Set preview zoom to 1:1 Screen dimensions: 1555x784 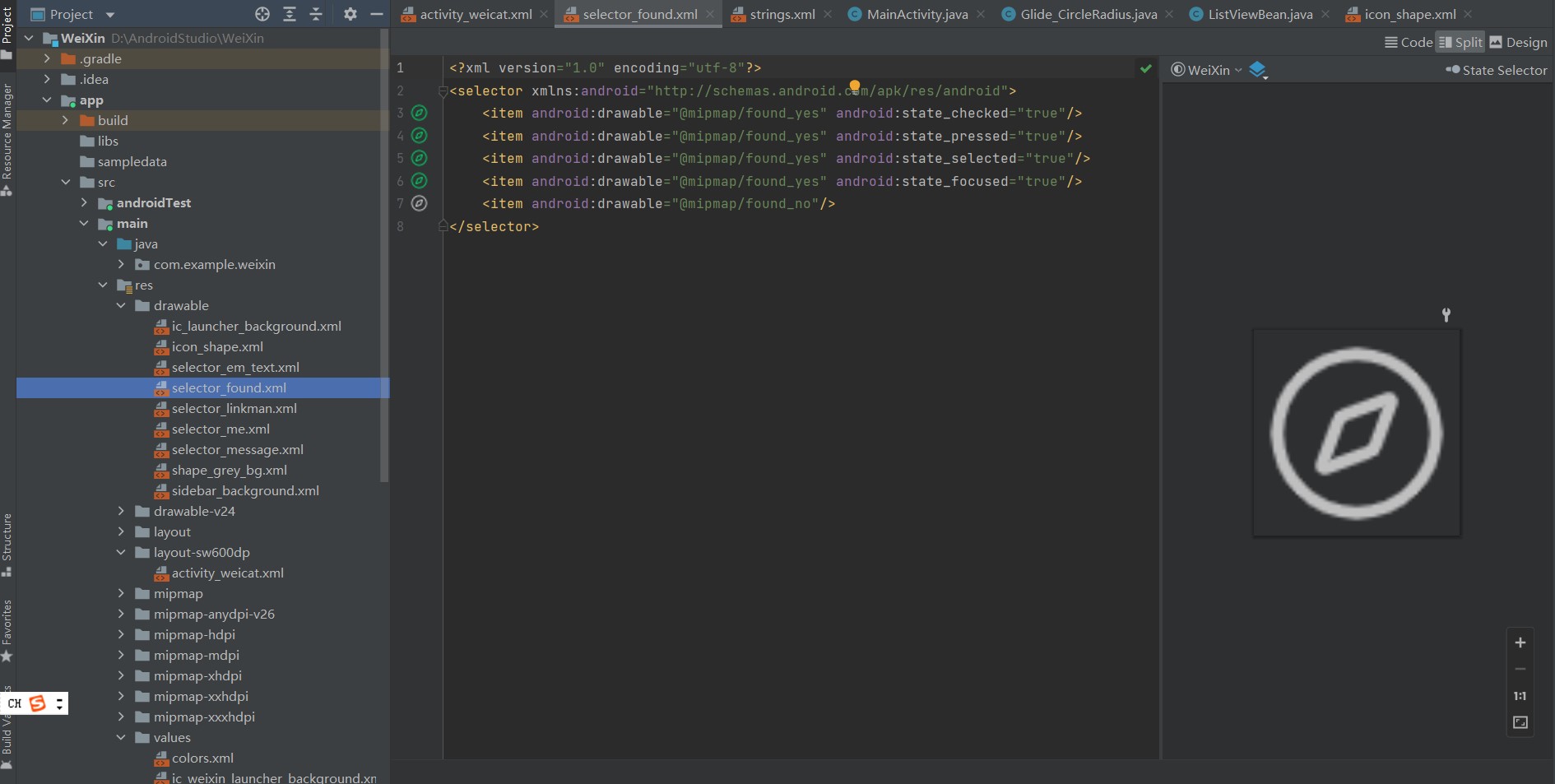pyautogui.click(x=1520, y=696)
